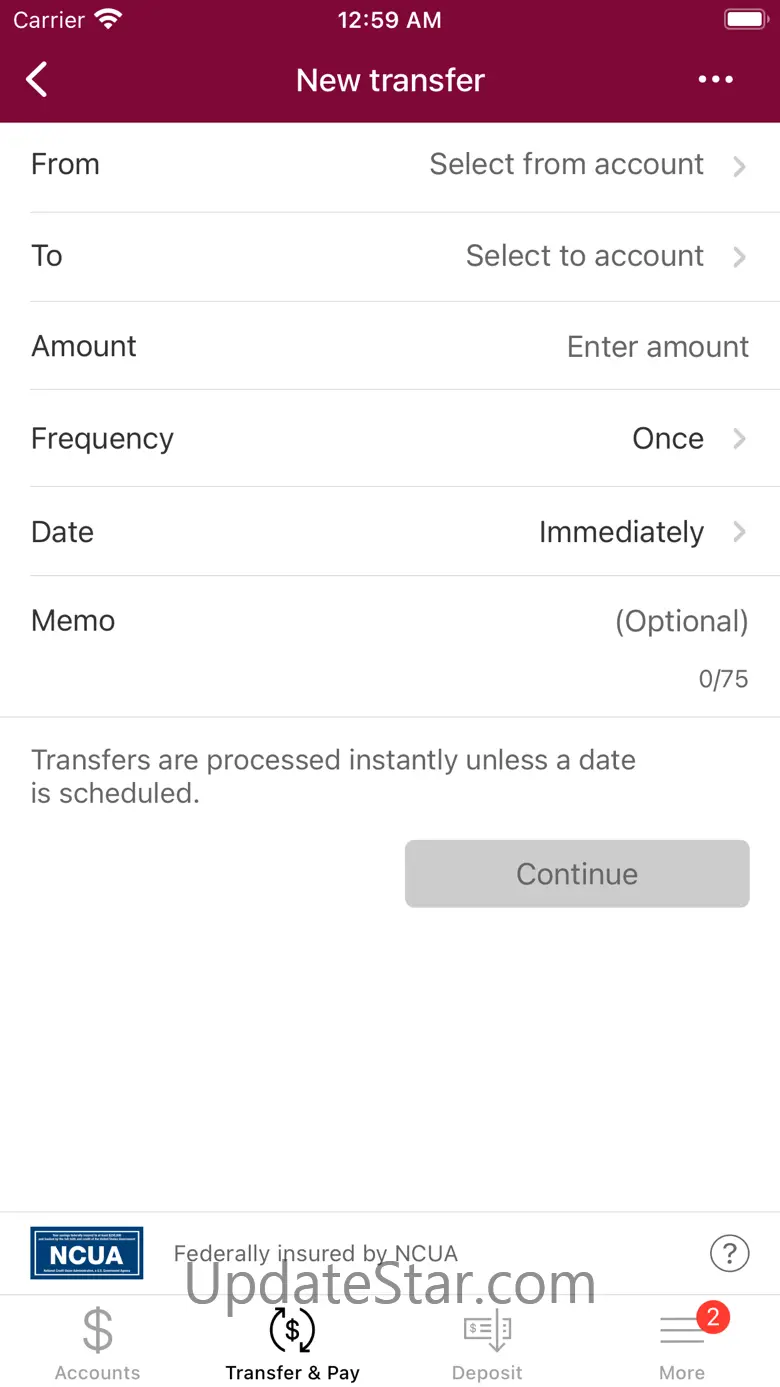Tap the Continue button
This screenshot has width=780, height=1387.
pos(577,874)
